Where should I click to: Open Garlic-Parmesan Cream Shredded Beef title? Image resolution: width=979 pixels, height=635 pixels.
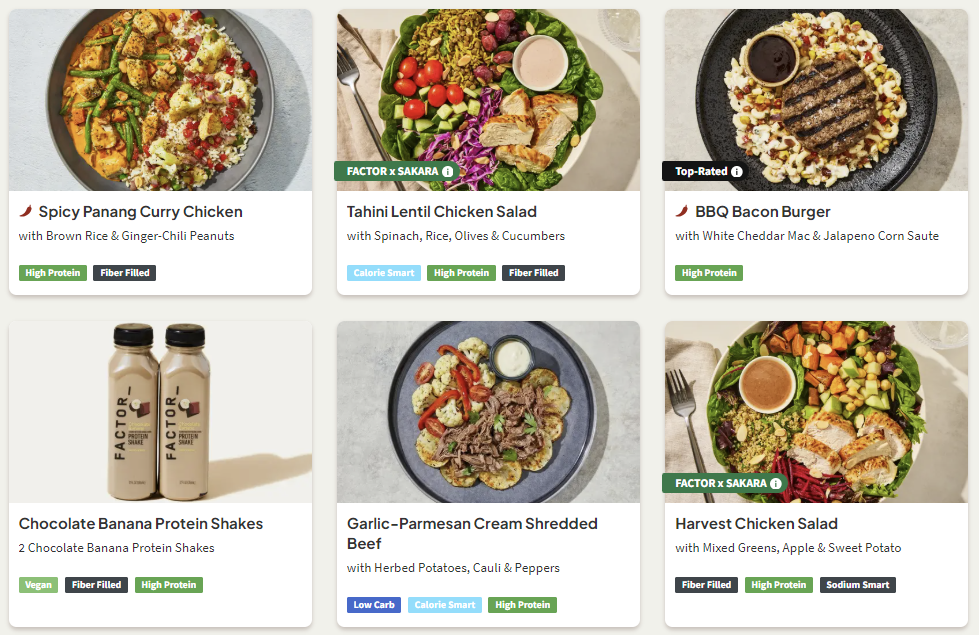(x=472, y=534)
